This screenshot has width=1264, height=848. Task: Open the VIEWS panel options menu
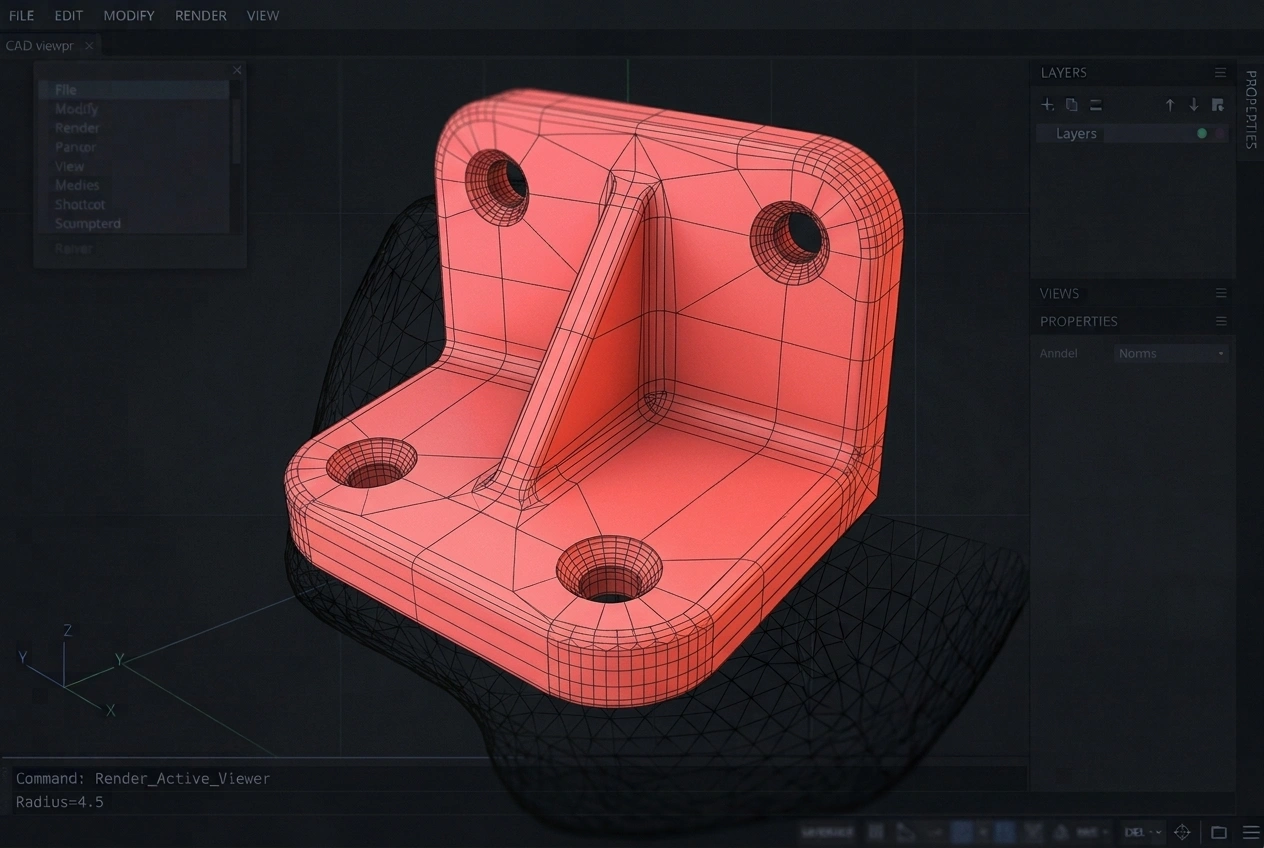pyautogui.click(x=1220, y=293)
